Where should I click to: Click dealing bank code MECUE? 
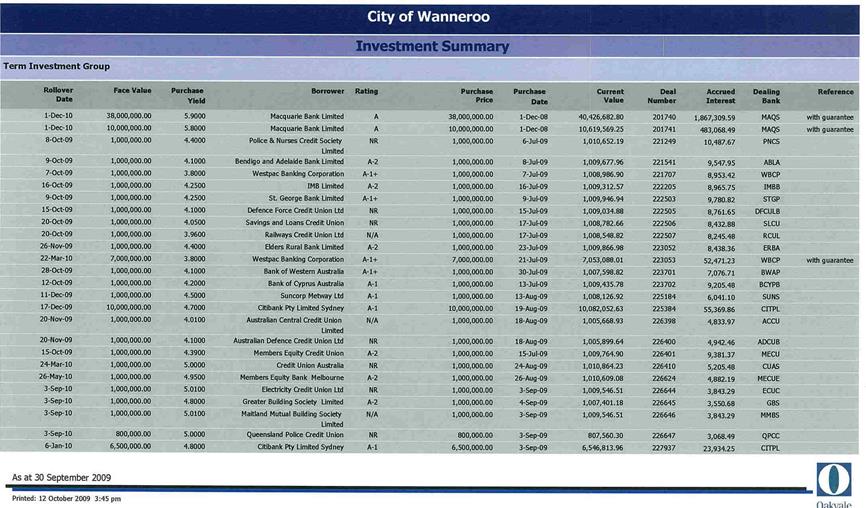click(x=768, y=378)
